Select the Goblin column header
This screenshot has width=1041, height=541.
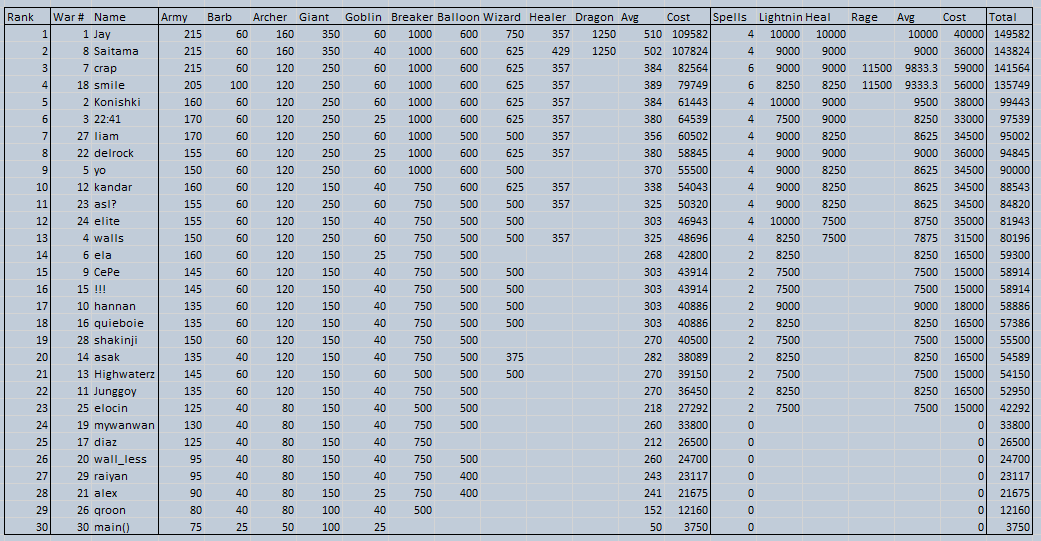point(362,17)
